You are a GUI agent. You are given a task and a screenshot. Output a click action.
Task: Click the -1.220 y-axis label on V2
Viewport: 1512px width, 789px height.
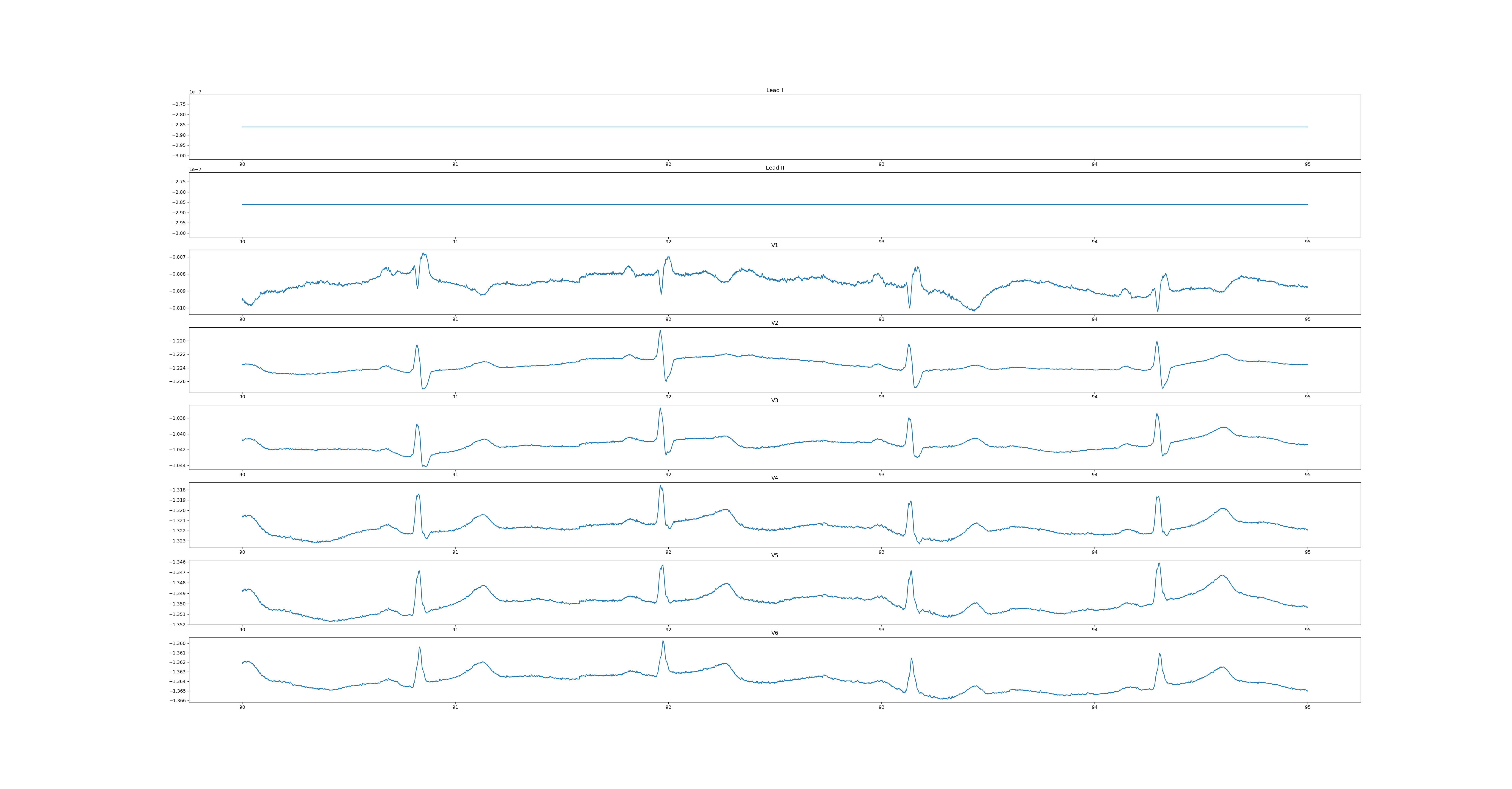coord(178,341)
